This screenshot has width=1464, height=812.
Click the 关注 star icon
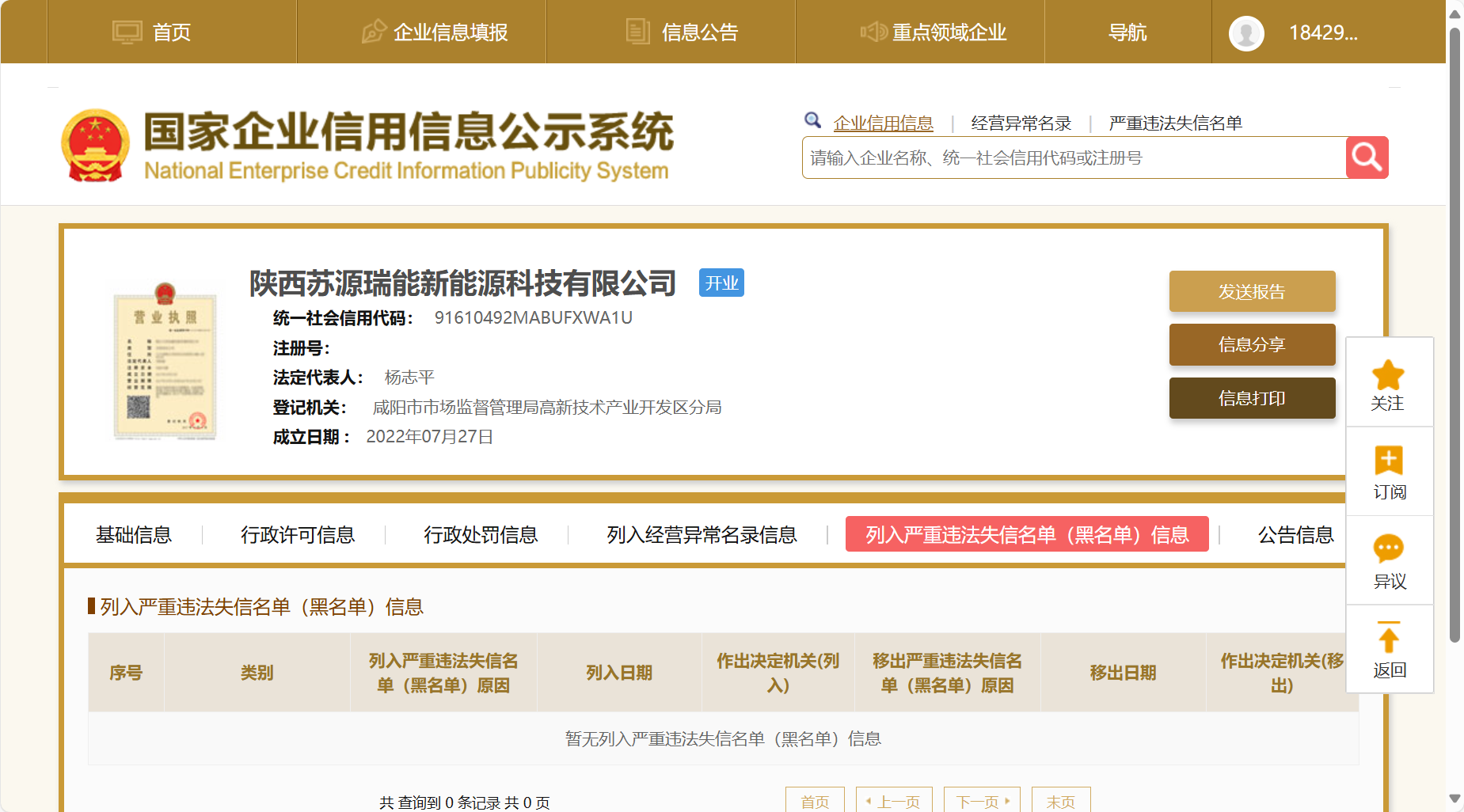click(1388, 374)
